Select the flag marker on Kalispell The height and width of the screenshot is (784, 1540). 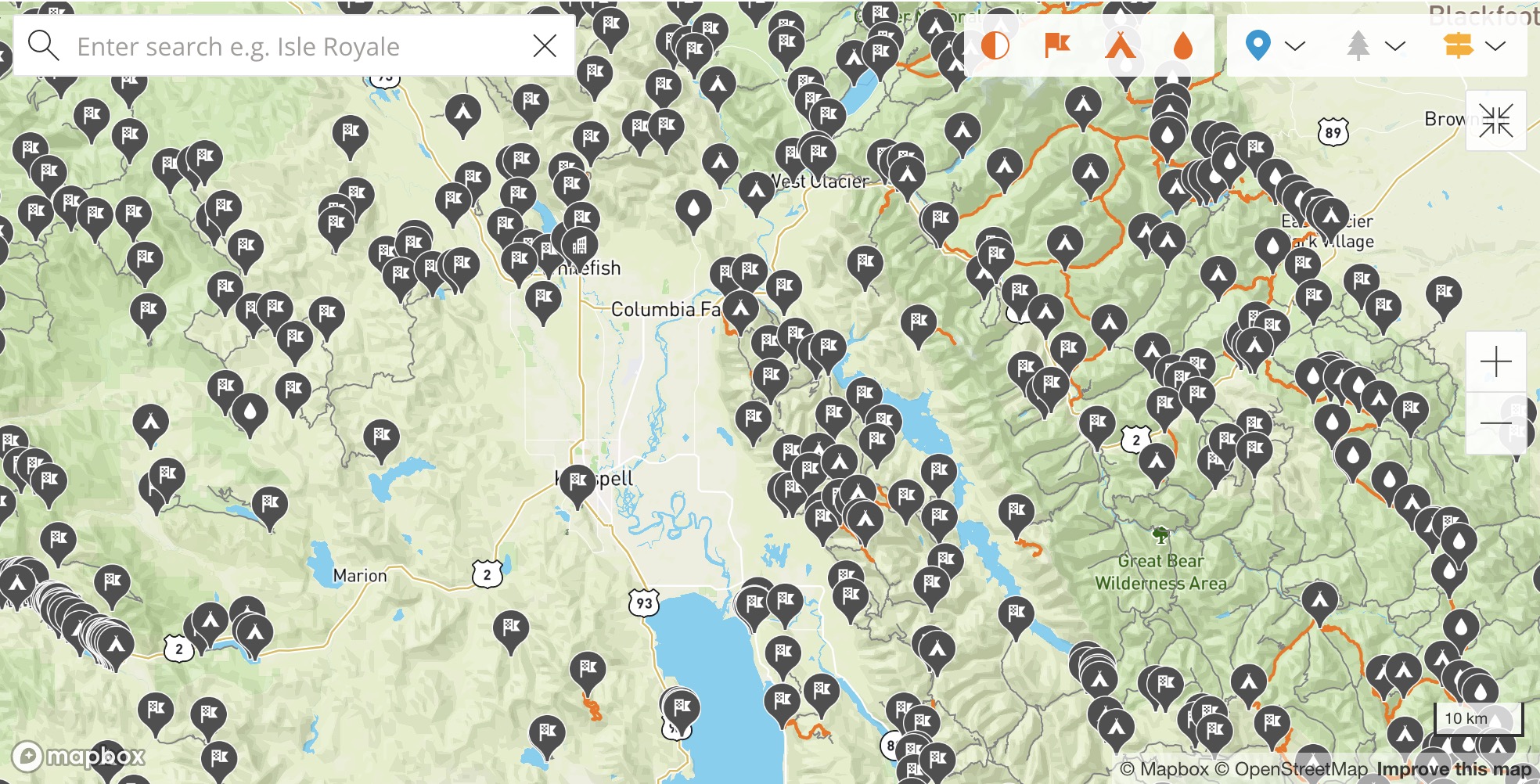[x=577, y=484]
